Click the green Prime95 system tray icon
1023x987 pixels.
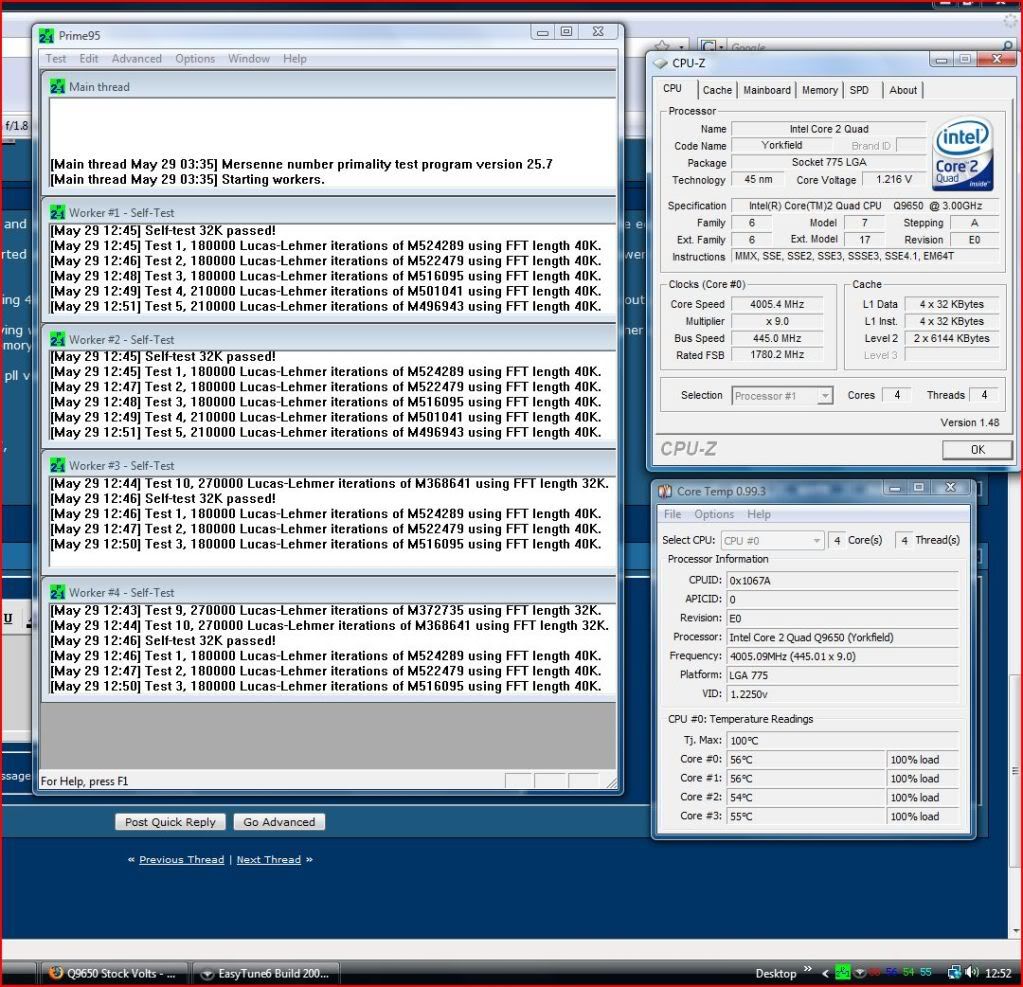843,973
